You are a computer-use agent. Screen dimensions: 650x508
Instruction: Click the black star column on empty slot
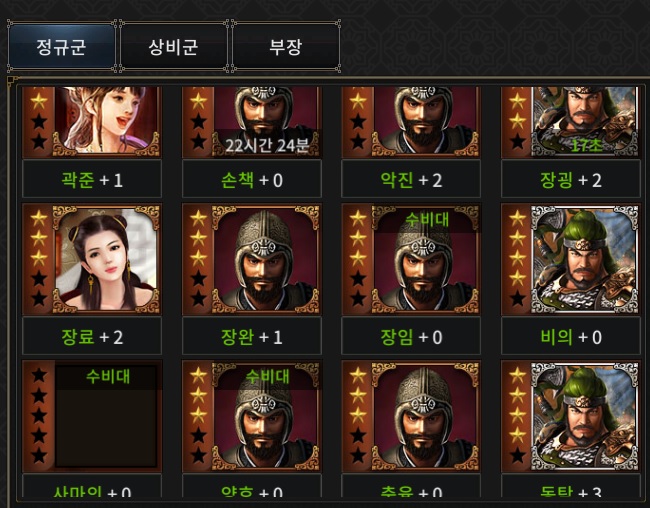39,416
